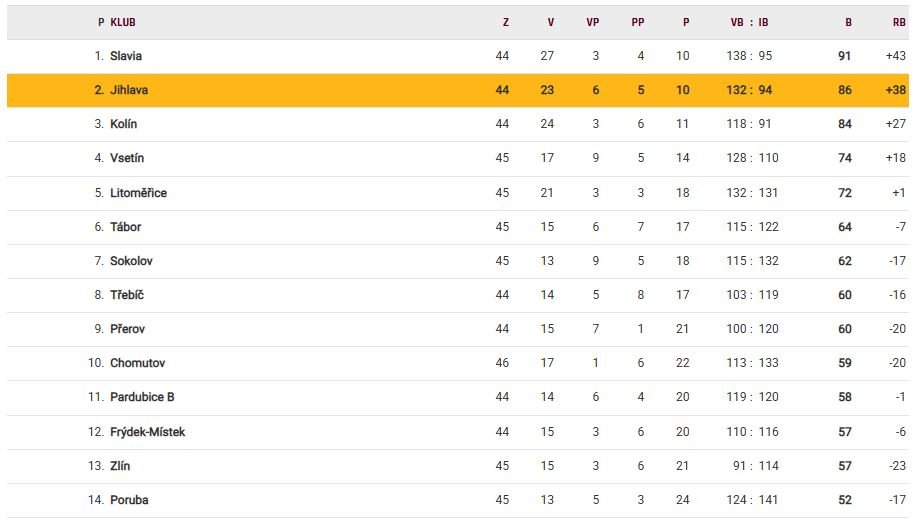Viewport: 920px width, 527px height.
Task: Open Přerov team page
Action: coord(127,329)
